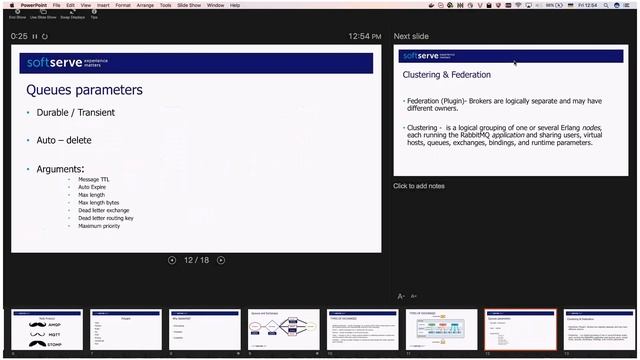The width and height of the screenshot is (640, 360).
Task: Reset the presentation timer
Action: tap(45, 36)
